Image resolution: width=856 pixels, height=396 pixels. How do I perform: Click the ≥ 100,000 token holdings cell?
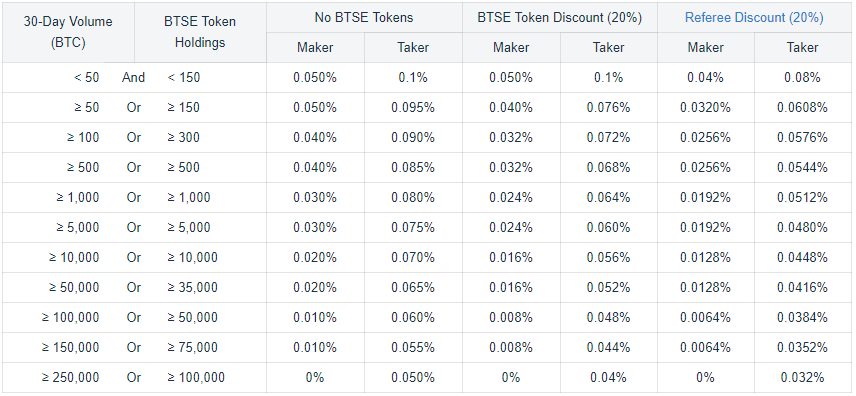(195, 377)
